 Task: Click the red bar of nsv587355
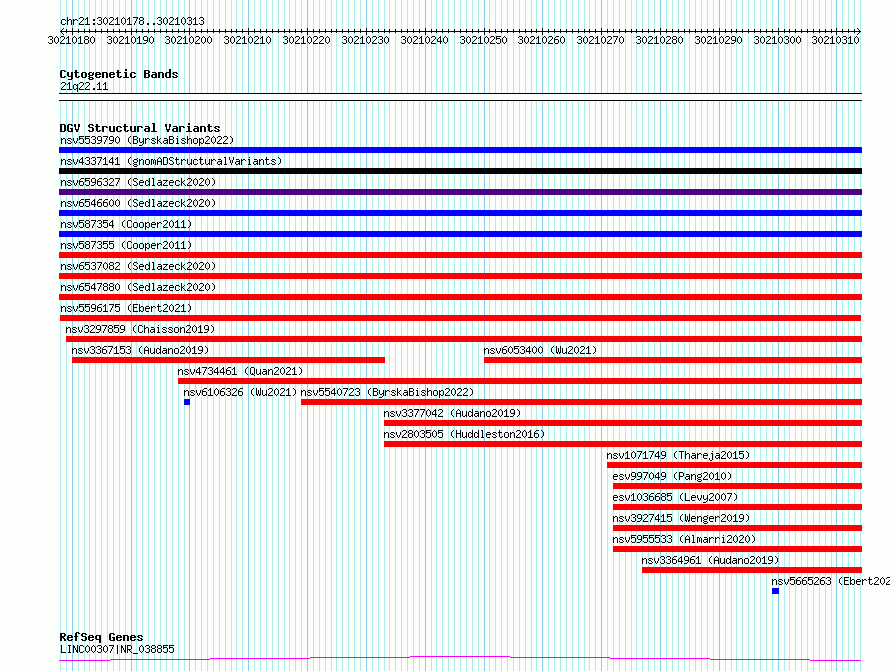pyautogui.click(x=460, y=255)
